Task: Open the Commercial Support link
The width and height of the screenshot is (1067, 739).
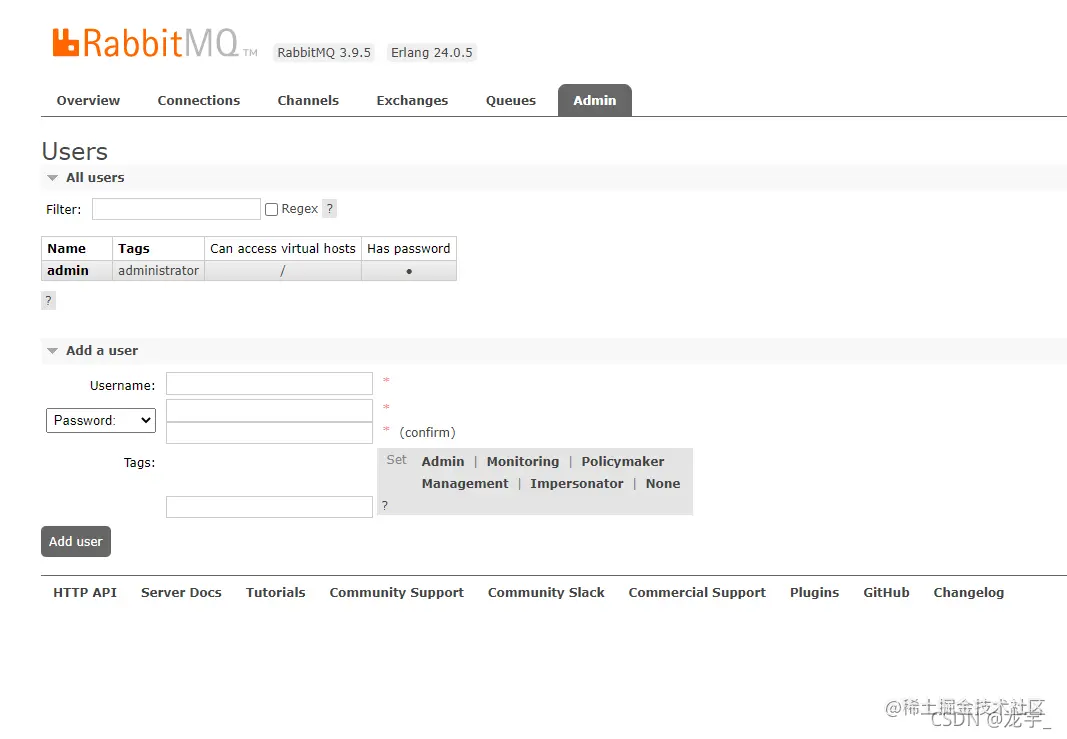Action: coord(697,593)
